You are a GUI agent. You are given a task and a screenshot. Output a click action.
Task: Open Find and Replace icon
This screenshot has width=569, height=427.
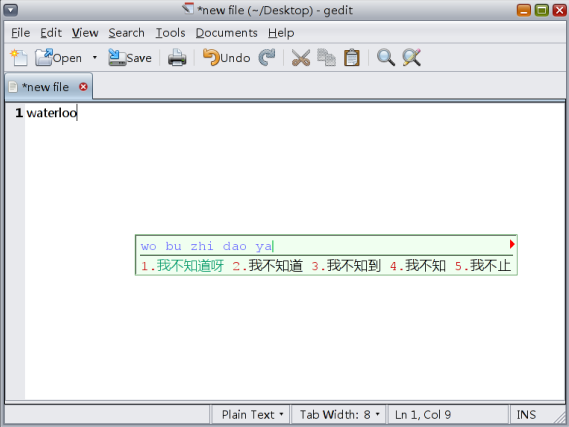coord(412,58)
